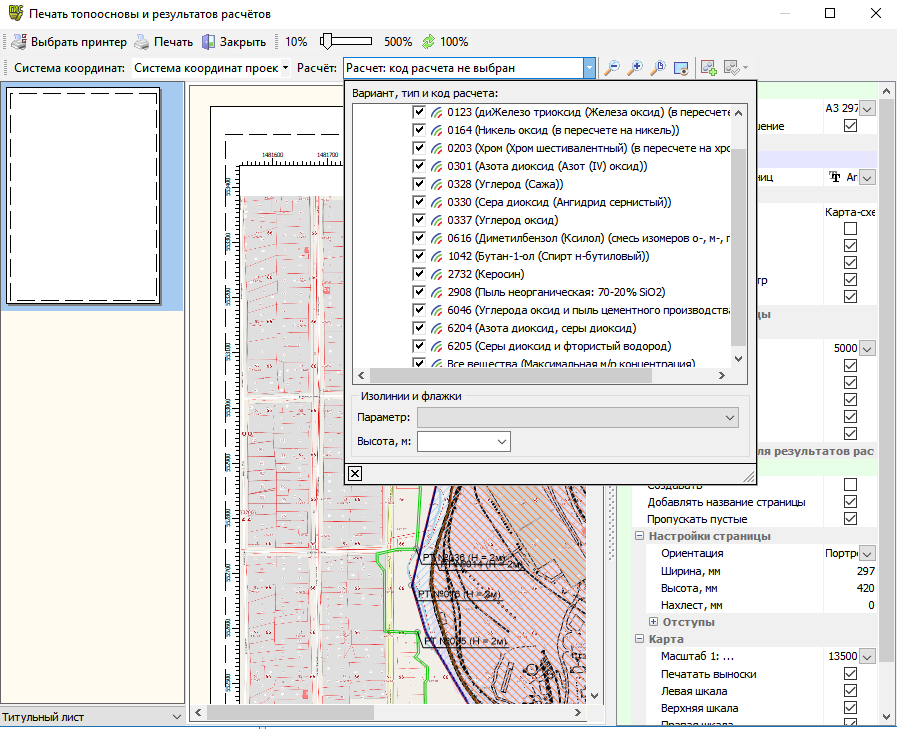Click the Печать print icon

click(142, 42)
